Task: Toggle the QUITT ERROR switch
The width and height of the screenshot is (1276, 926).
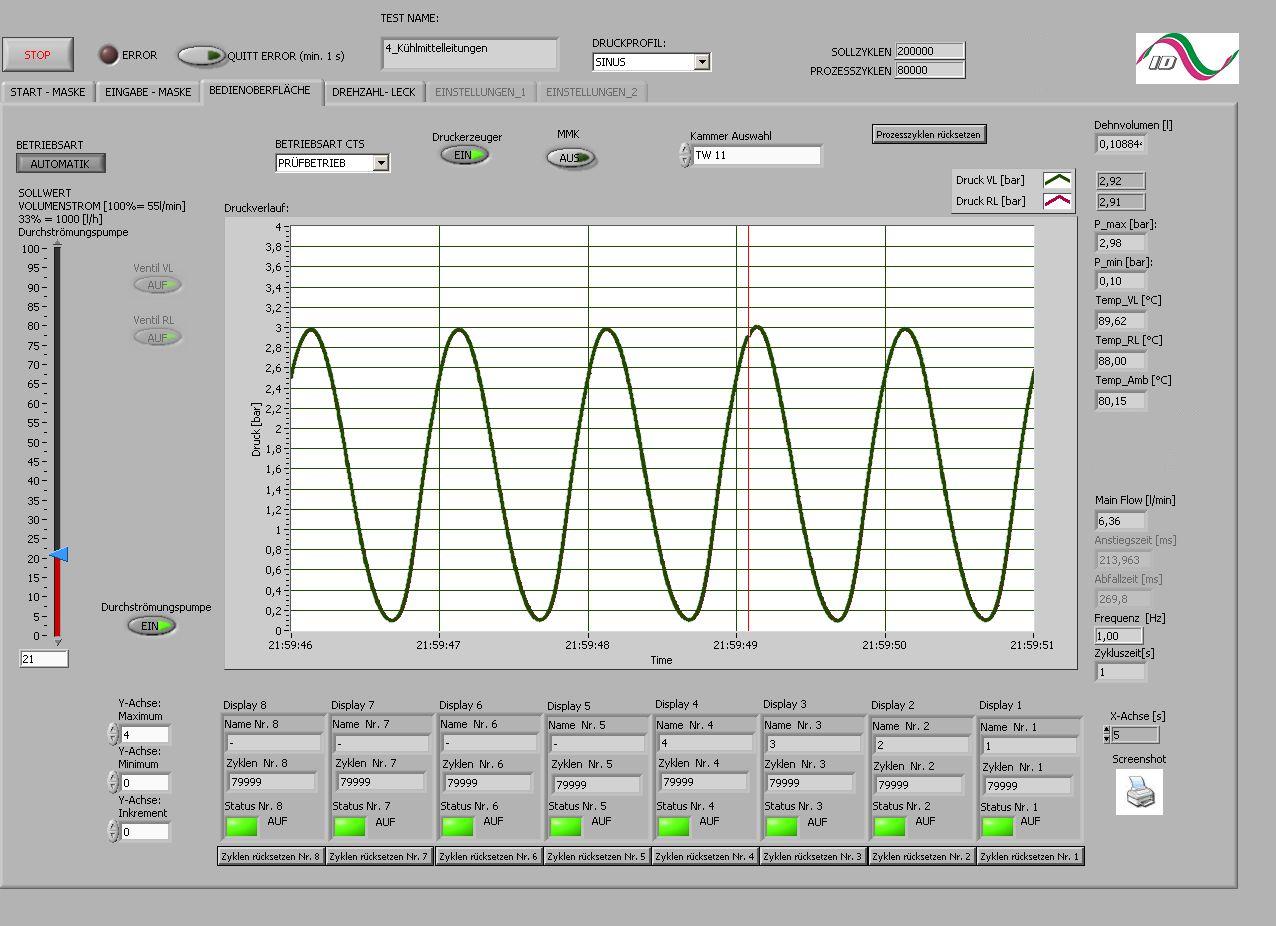Action: [201, 56]
